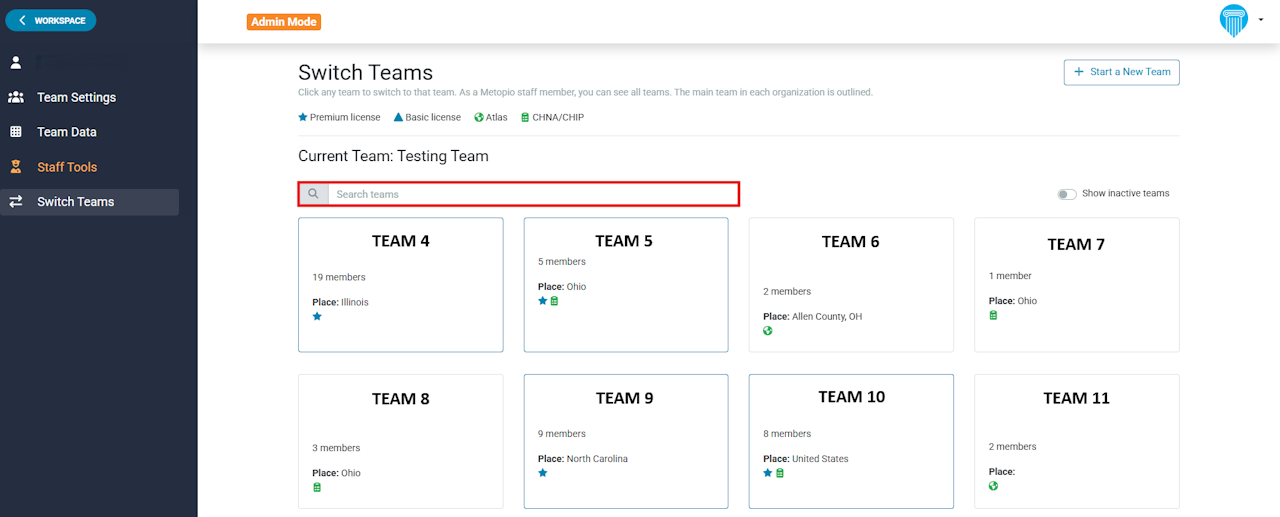Click the Atlas globe icon on Team 6
Viewport: 1280px width, 517px height.
click(768, 331)
